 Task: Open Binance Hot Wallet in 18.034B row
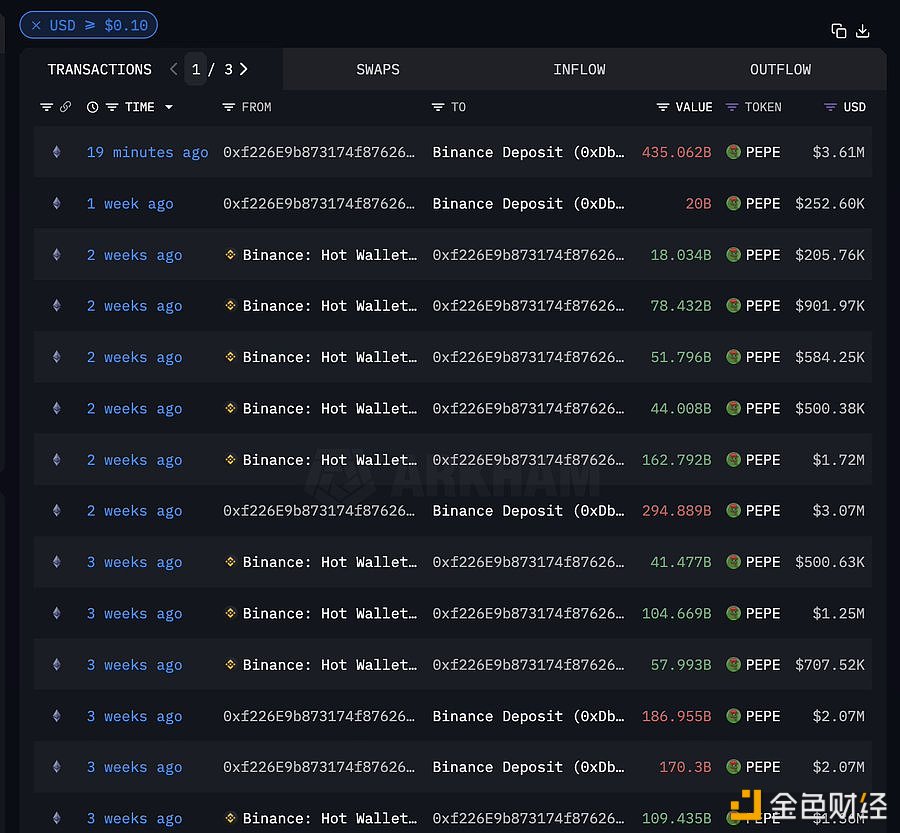click(329, 255)
